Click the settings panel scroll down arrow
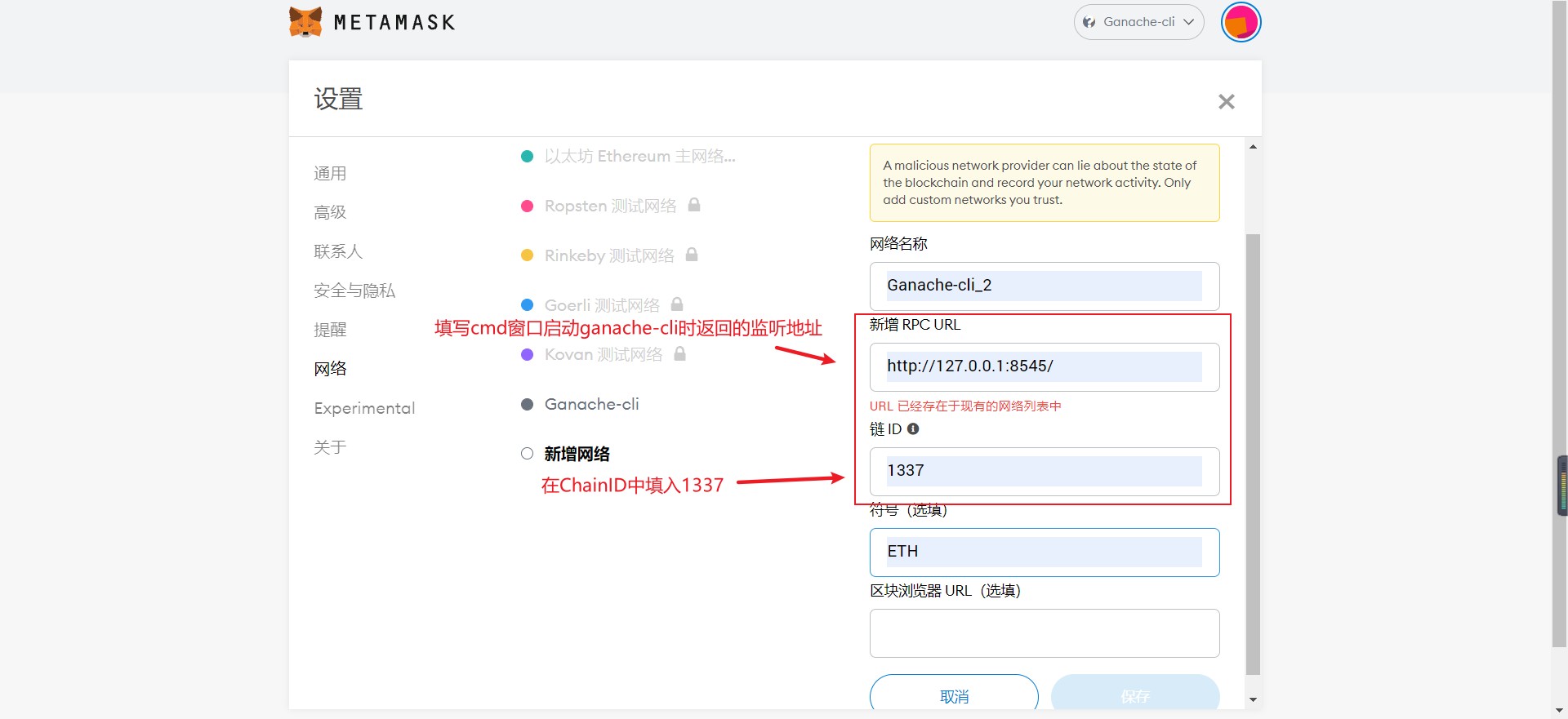This screenshot has height=719, width=1568. (x=1253, y=700)
